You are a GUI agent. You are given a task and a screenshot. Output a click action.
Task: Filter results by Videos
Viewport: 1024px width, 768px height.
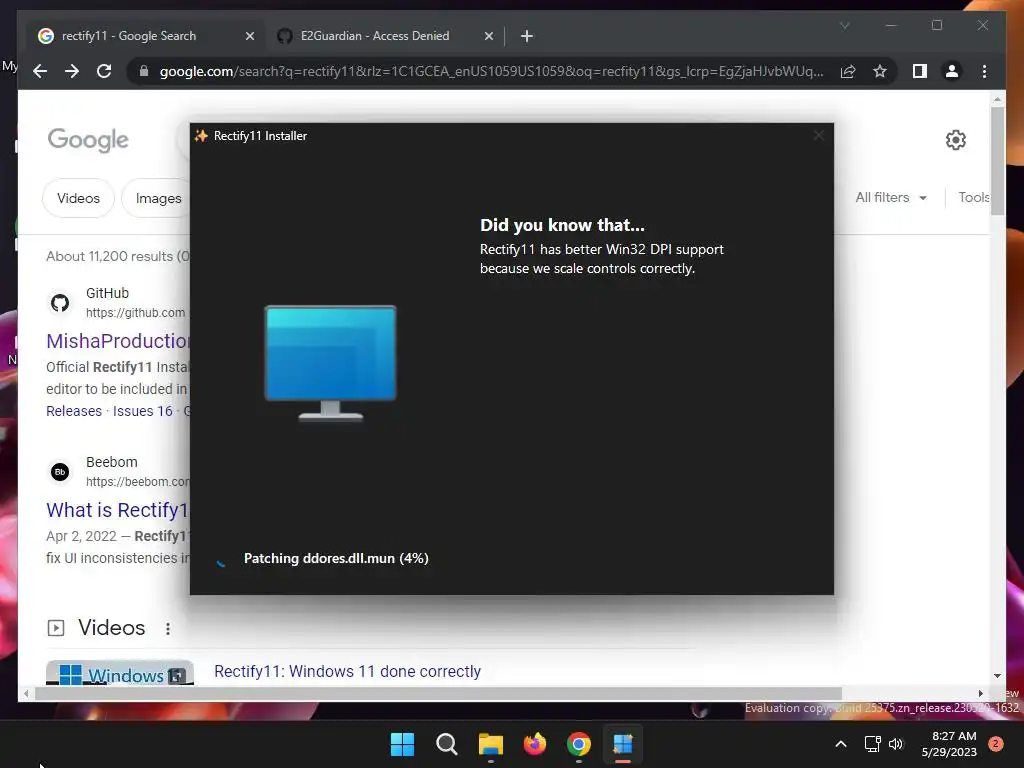tap(78, 198)
